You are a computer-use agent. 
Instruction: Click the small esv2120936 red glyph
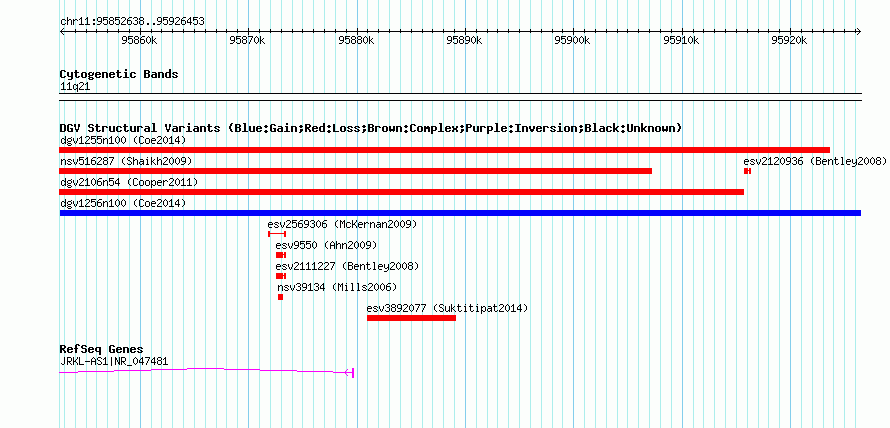tap(748, 171)
